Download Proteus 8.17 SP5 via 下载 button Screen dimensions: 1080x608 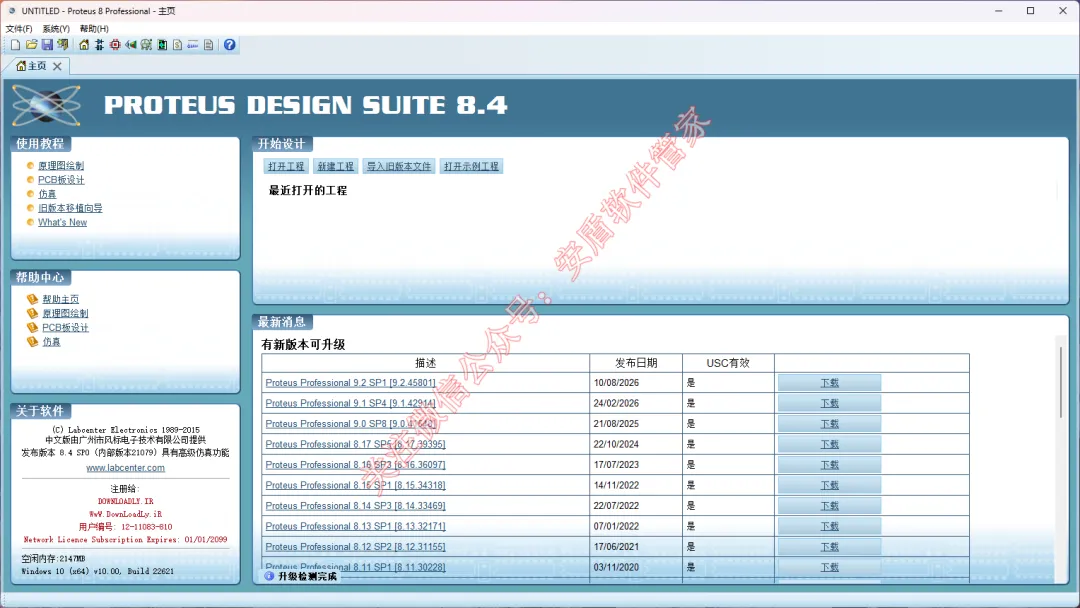[x=829, y=445]
